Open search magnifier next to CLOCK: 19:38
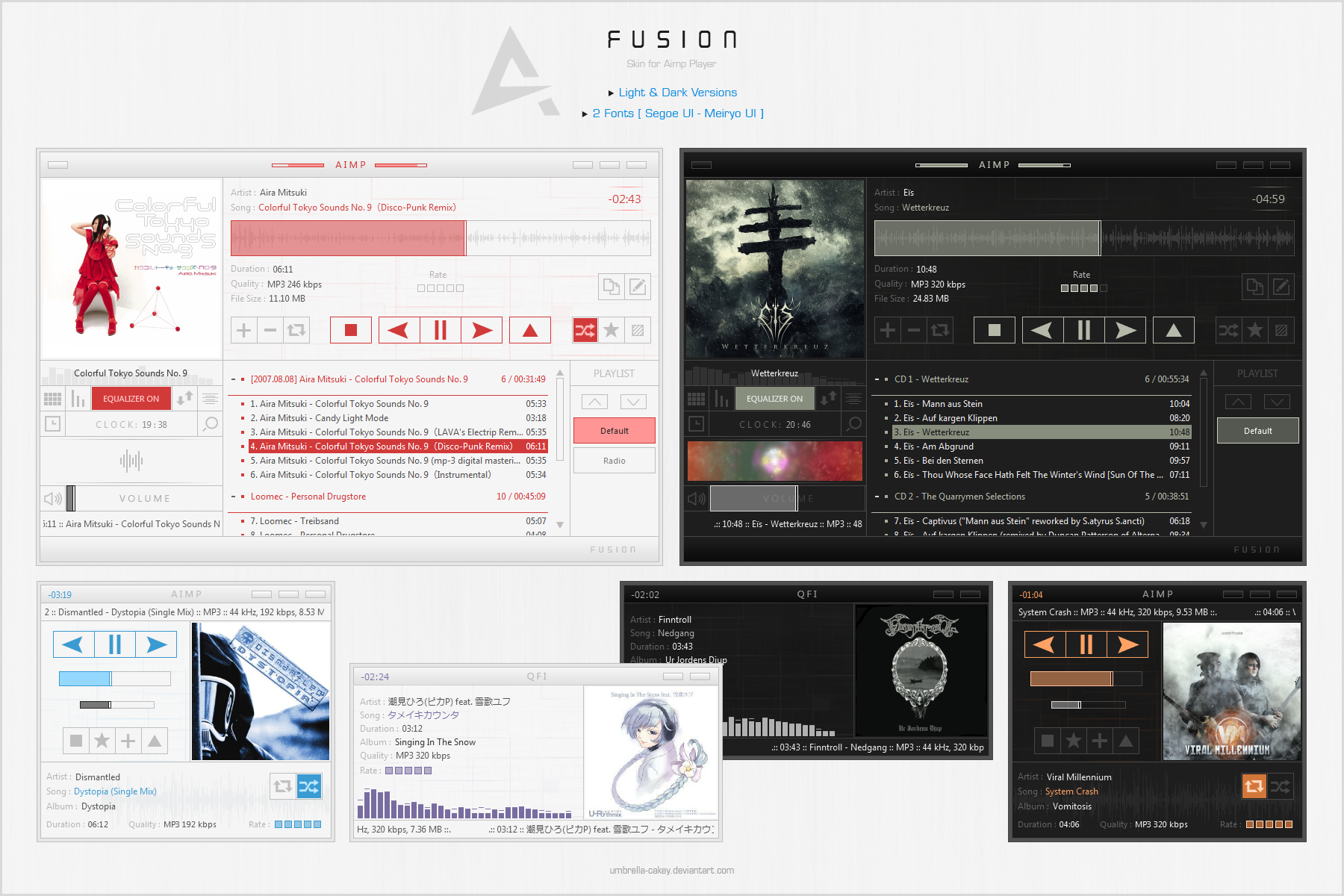The width and height of the screenshot is (1344, 896). pyautogui.click(x=211, y=424)
